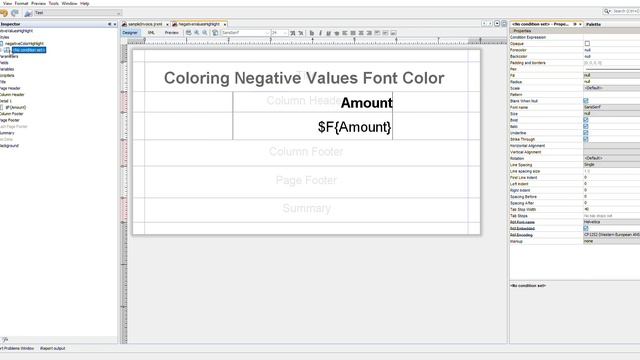The image size is (640, 360).
Task: Open the Test datasource dropdown
Action: coord(78,13)
